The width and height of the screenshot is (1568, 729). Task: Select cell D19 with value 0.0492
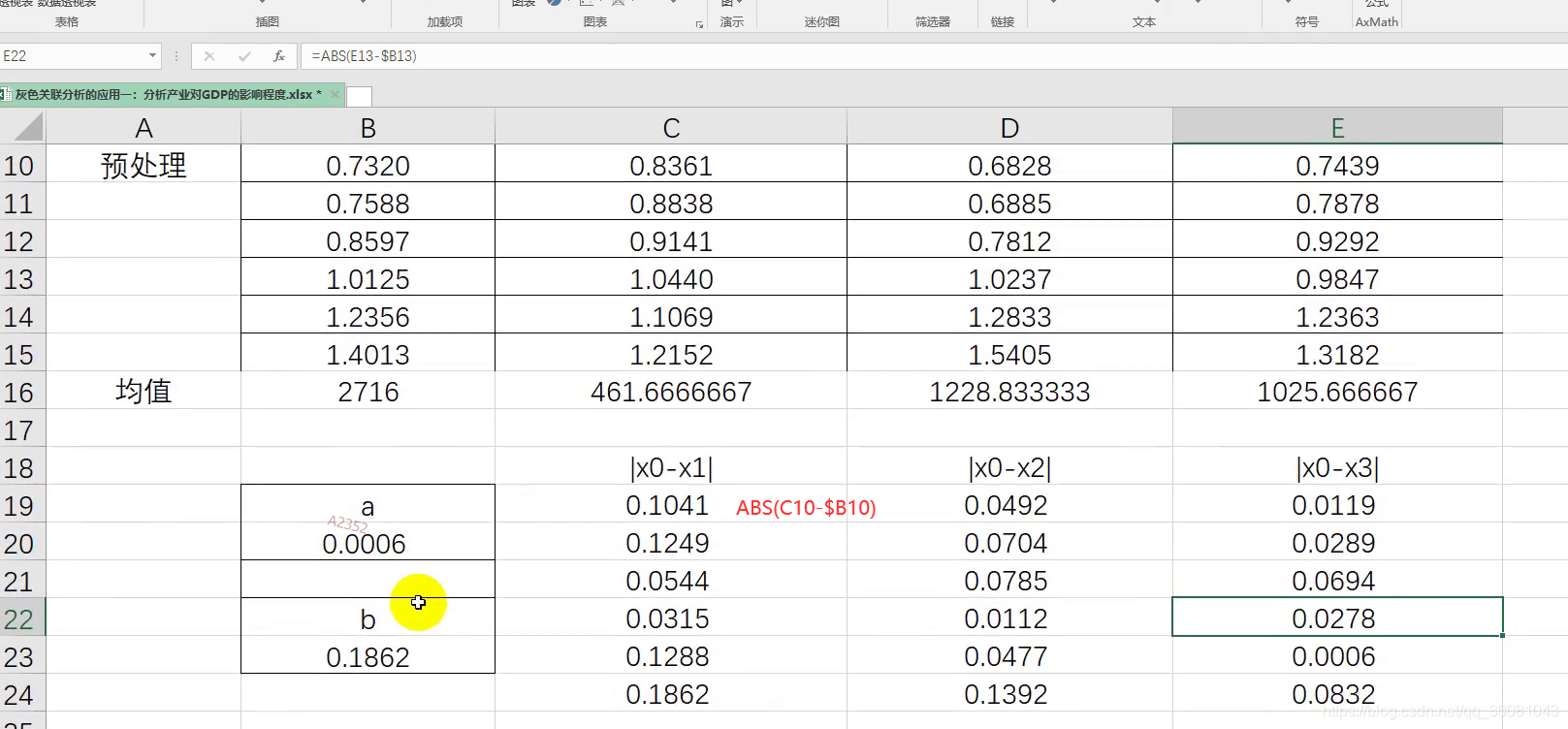coord(1009,505)
